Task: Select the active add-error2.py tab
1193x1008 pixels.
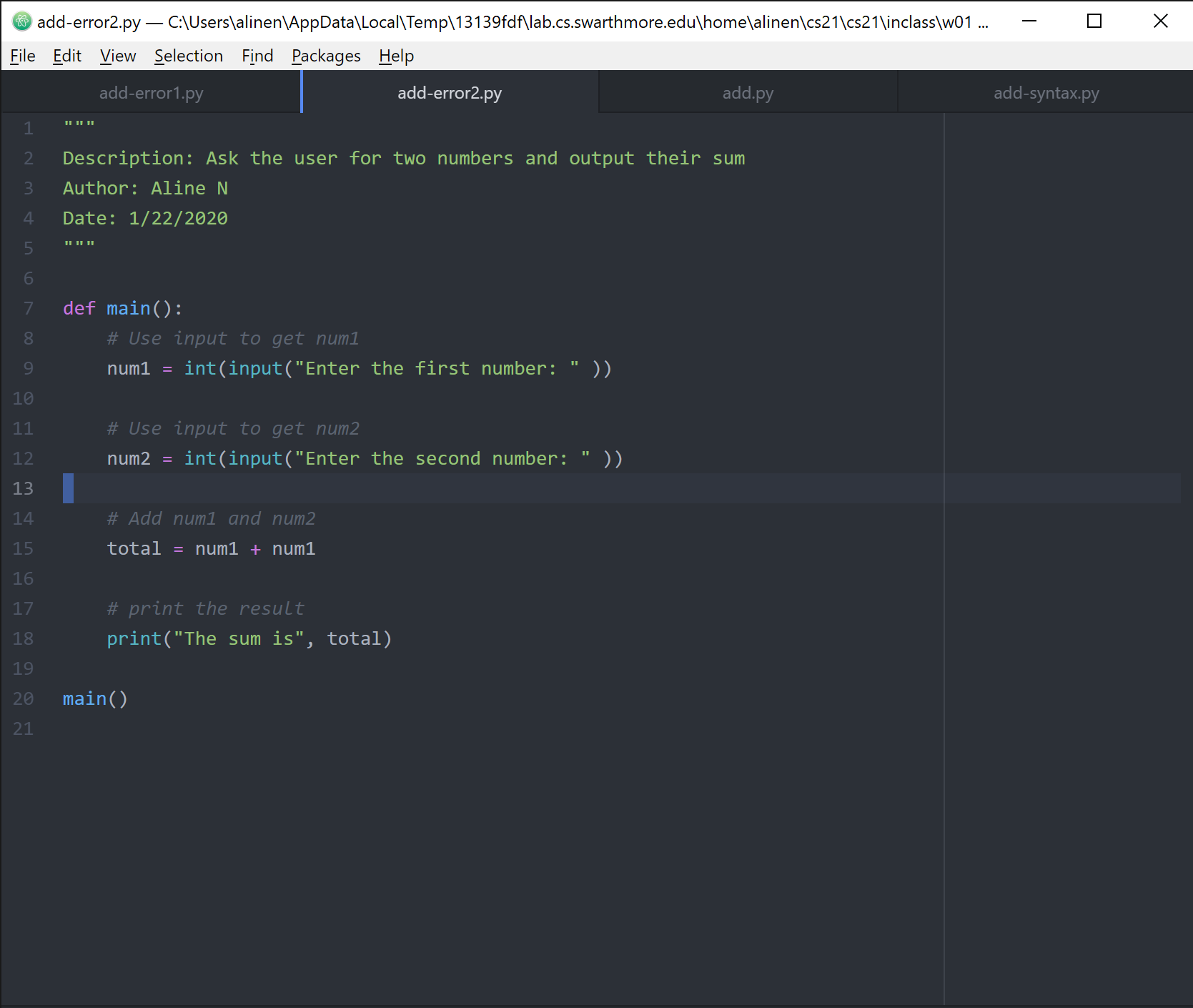Action: pyautogui.click(x=450, y=93)
